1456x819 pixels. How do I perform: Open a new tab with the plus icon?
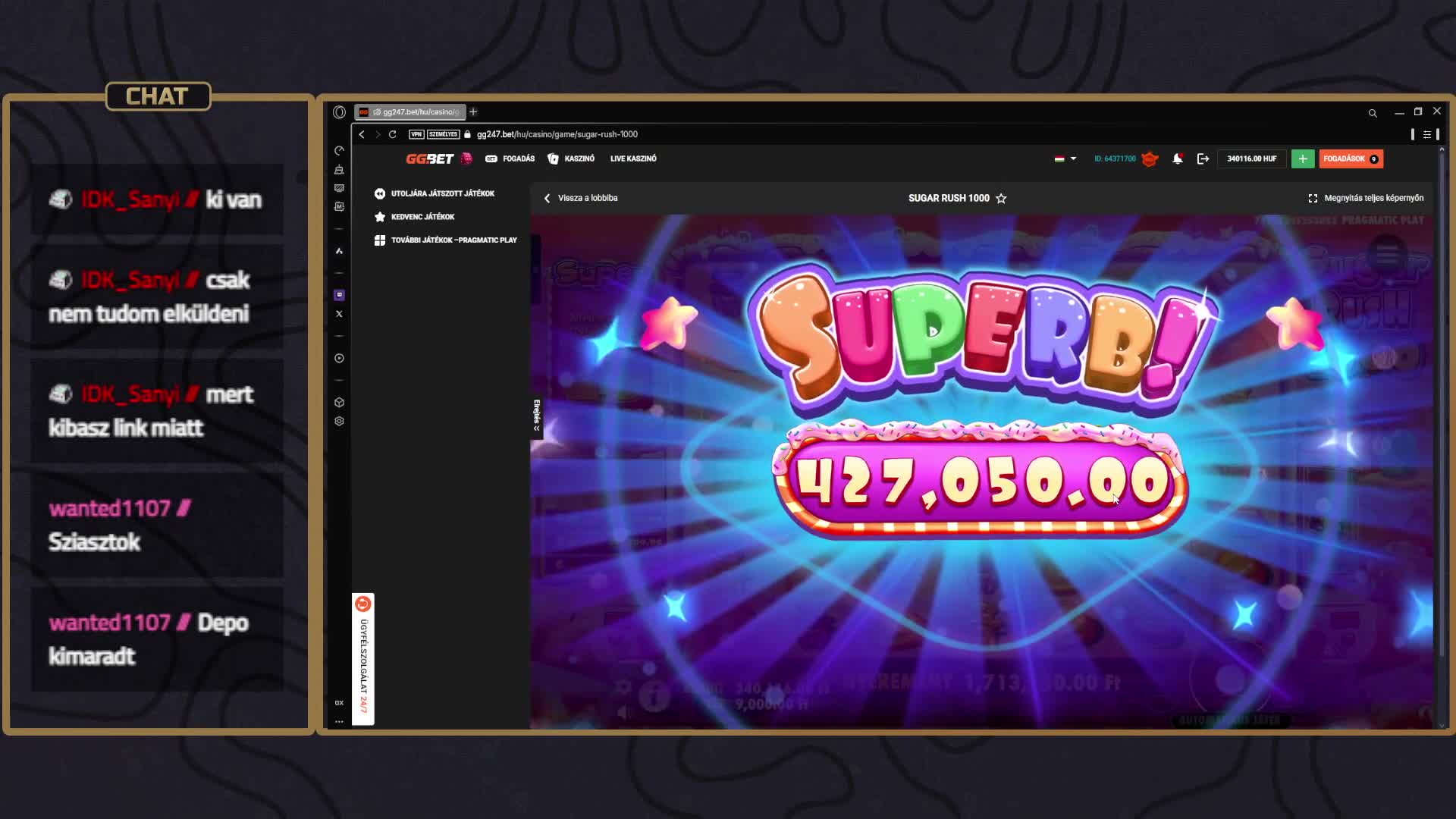473,112
